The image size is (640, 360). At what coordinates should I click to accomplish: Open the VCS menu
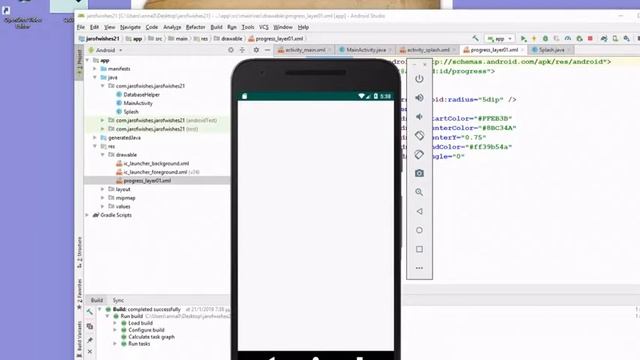(264, 27)
